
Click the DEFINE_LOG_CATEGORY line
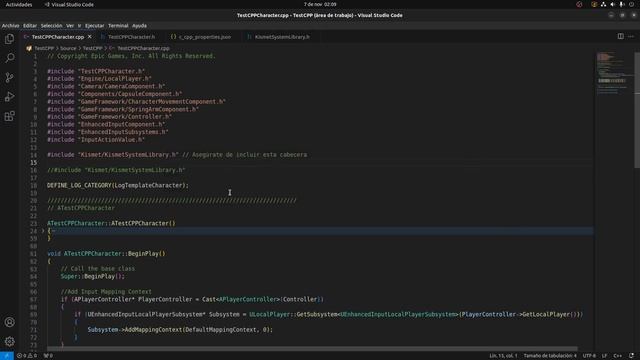[118, 185]
